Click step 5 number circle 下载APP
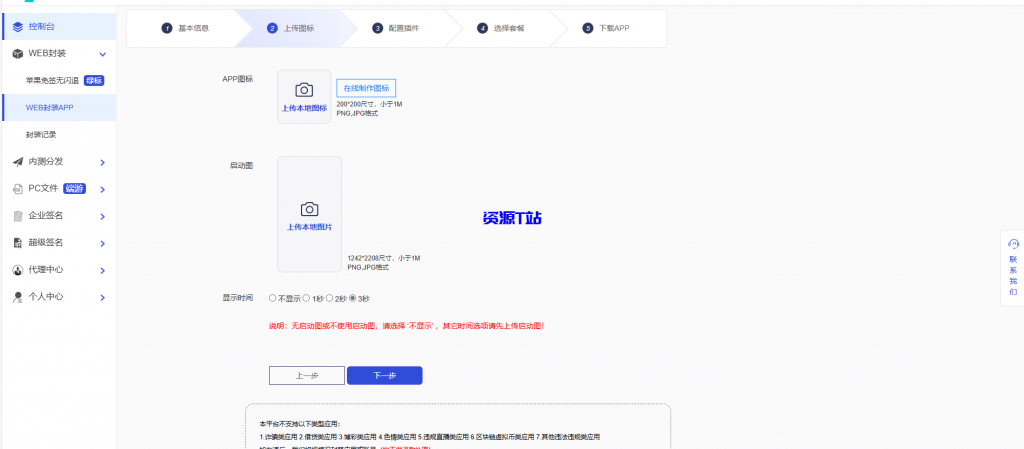Screen dimensions: 1024x449 tap(588, 28)
